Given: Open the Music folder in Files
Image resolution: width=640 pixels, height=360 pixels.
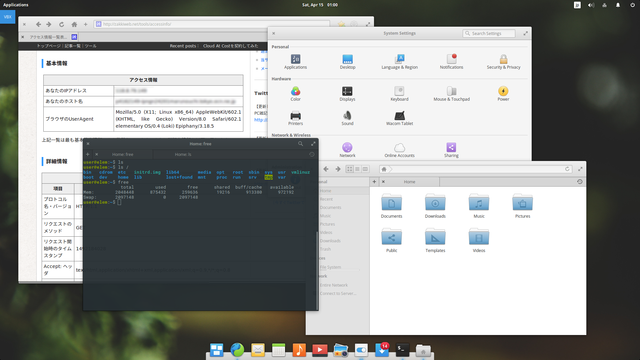Looking at the screenshot, I should click(479, 206).
